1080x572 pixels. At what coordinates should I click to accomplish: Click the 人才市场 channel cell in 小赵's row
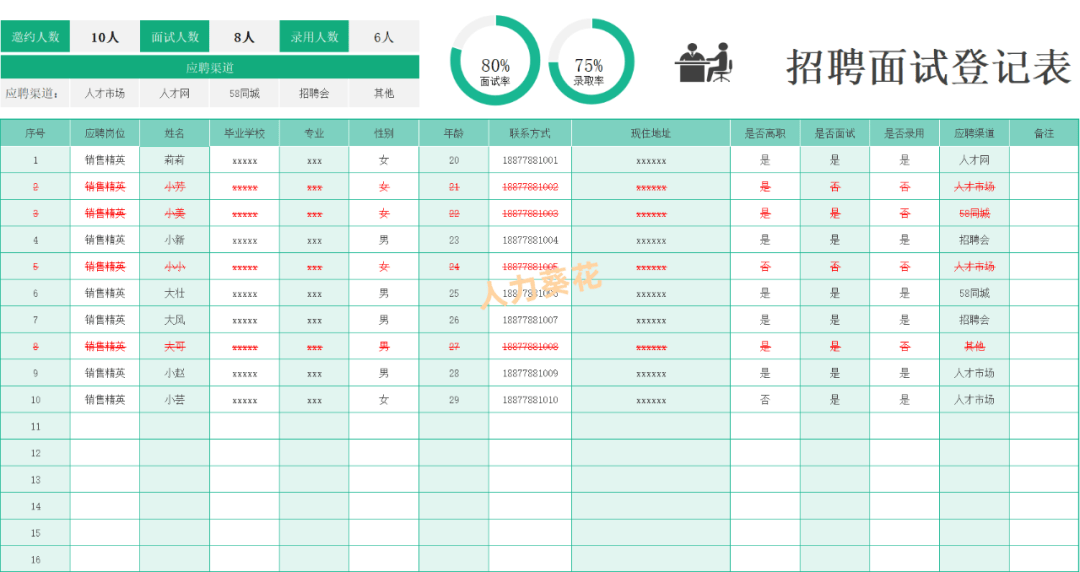974,374
